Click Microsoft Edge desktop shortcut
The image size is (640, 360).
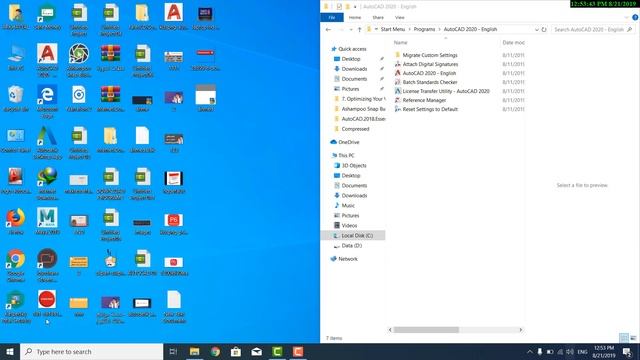coord(47,102)
